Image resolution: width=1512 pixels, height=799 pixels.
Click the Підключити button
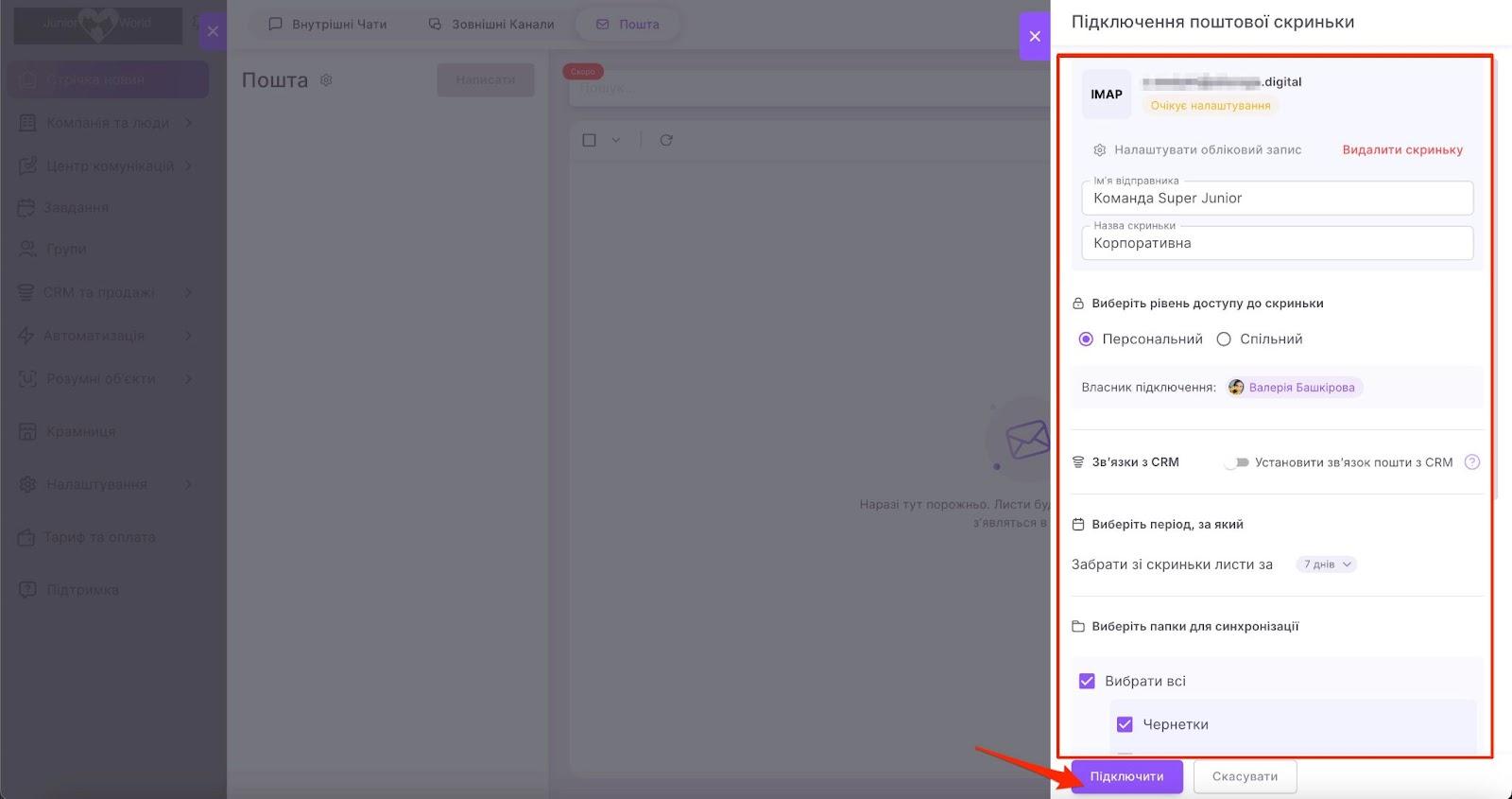coord(1126,776)
